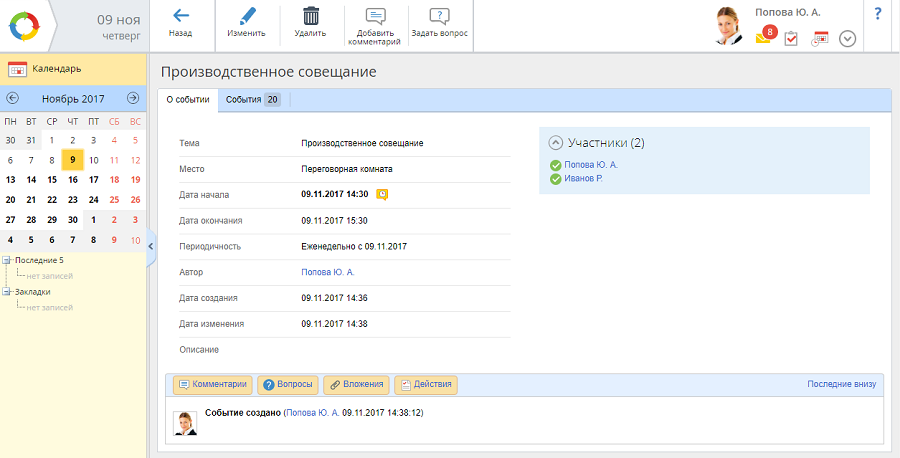Click the Изменить pencil icon

coord(246,16)
